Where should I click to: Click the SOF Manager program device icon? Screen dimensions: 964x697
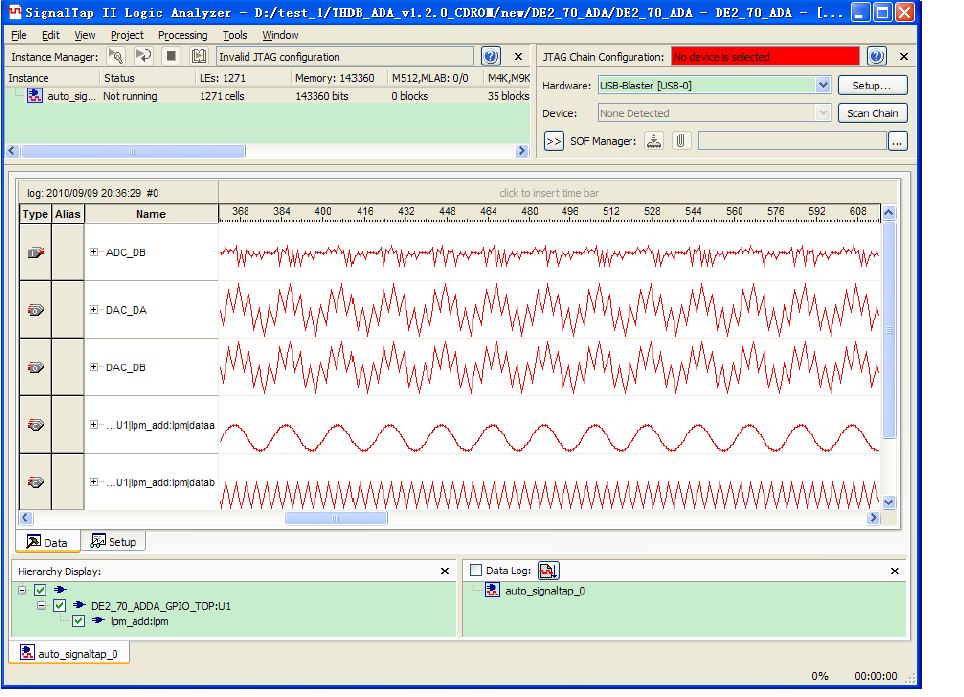[x=654, y=141]
